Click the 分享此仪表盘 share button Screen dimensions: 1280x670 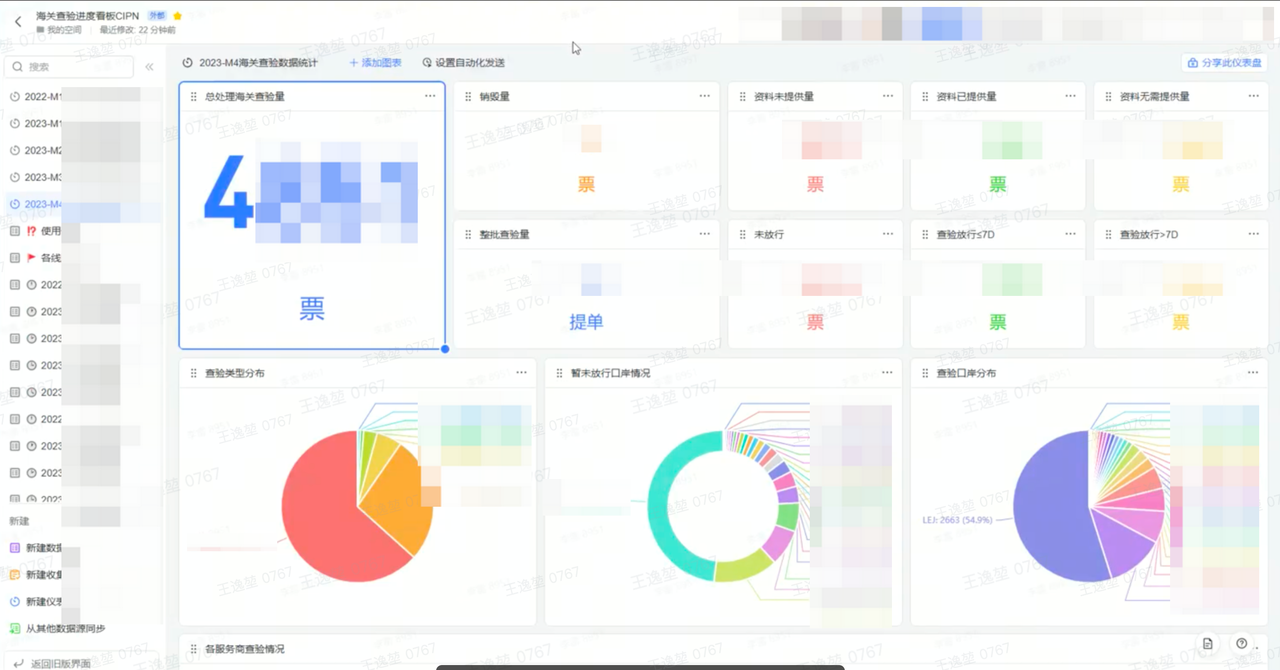1224,63
